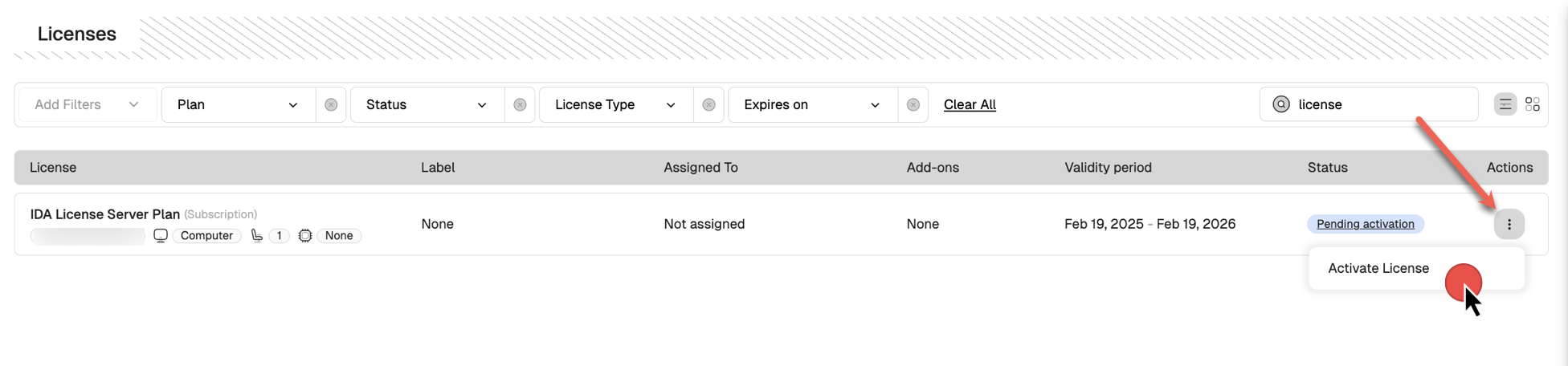Click the computer icon in license row
Screen dimensions: 1568x366
coord(161,236)
